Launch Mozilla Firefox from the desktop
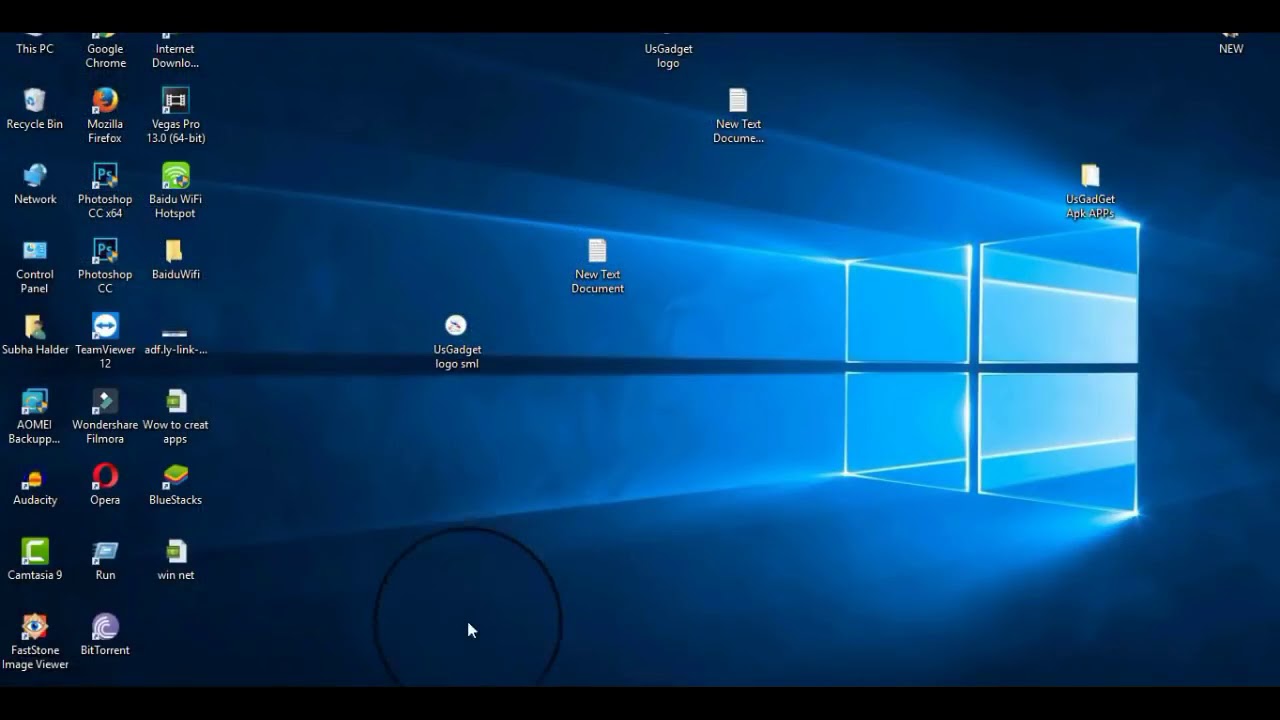Image resolution: width=1280 pixels, height=720 pixels. (105, 116)
